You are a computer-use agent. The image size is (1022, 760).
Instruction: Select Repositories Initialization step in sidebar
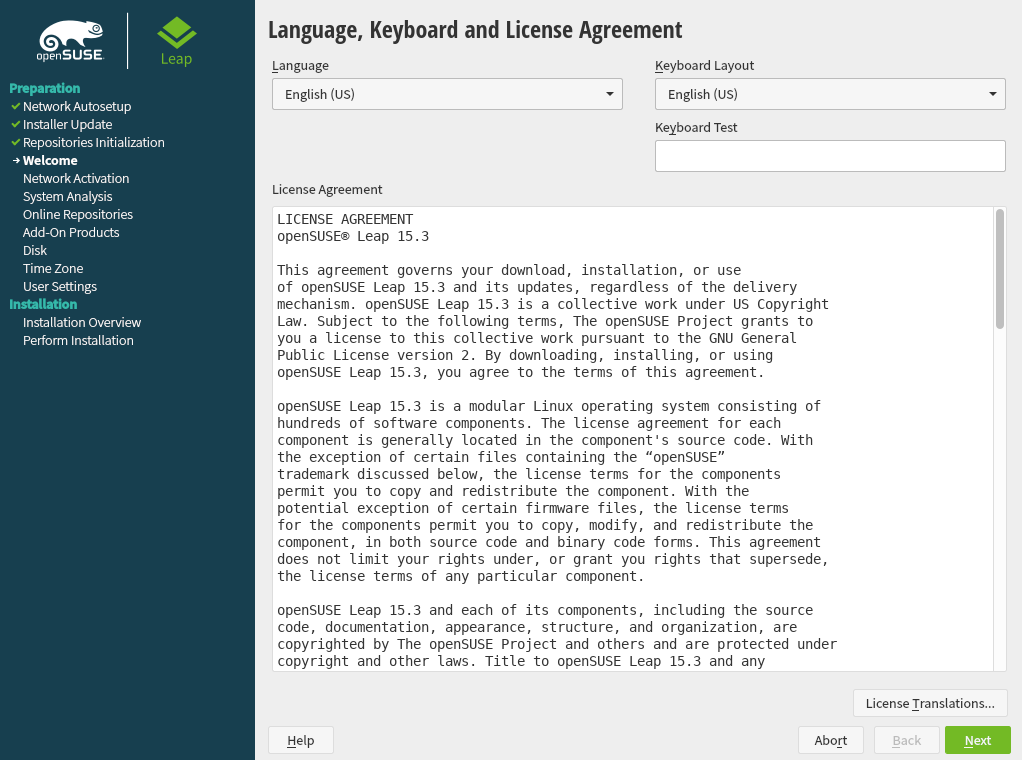[94, 142]
